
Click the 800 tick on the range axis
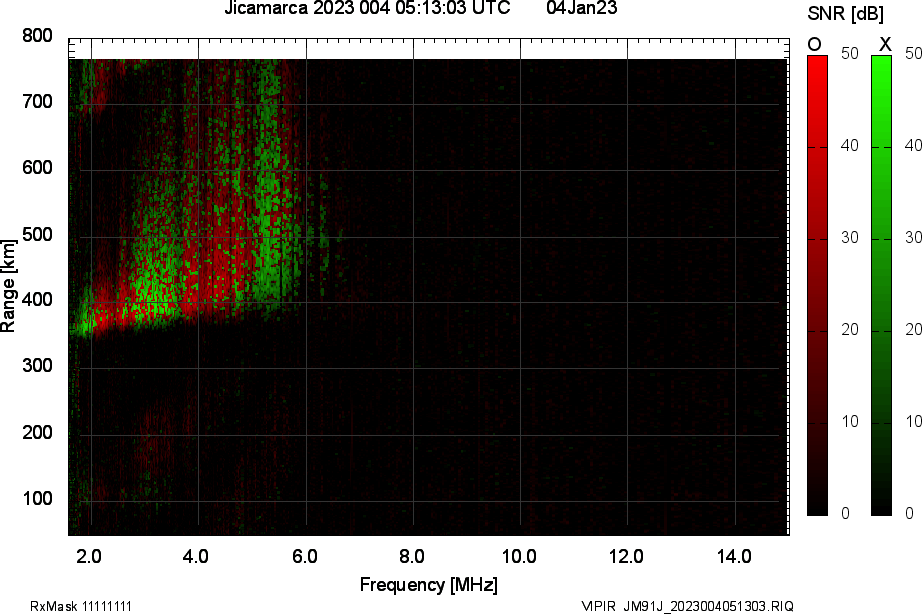coord(37,36)
